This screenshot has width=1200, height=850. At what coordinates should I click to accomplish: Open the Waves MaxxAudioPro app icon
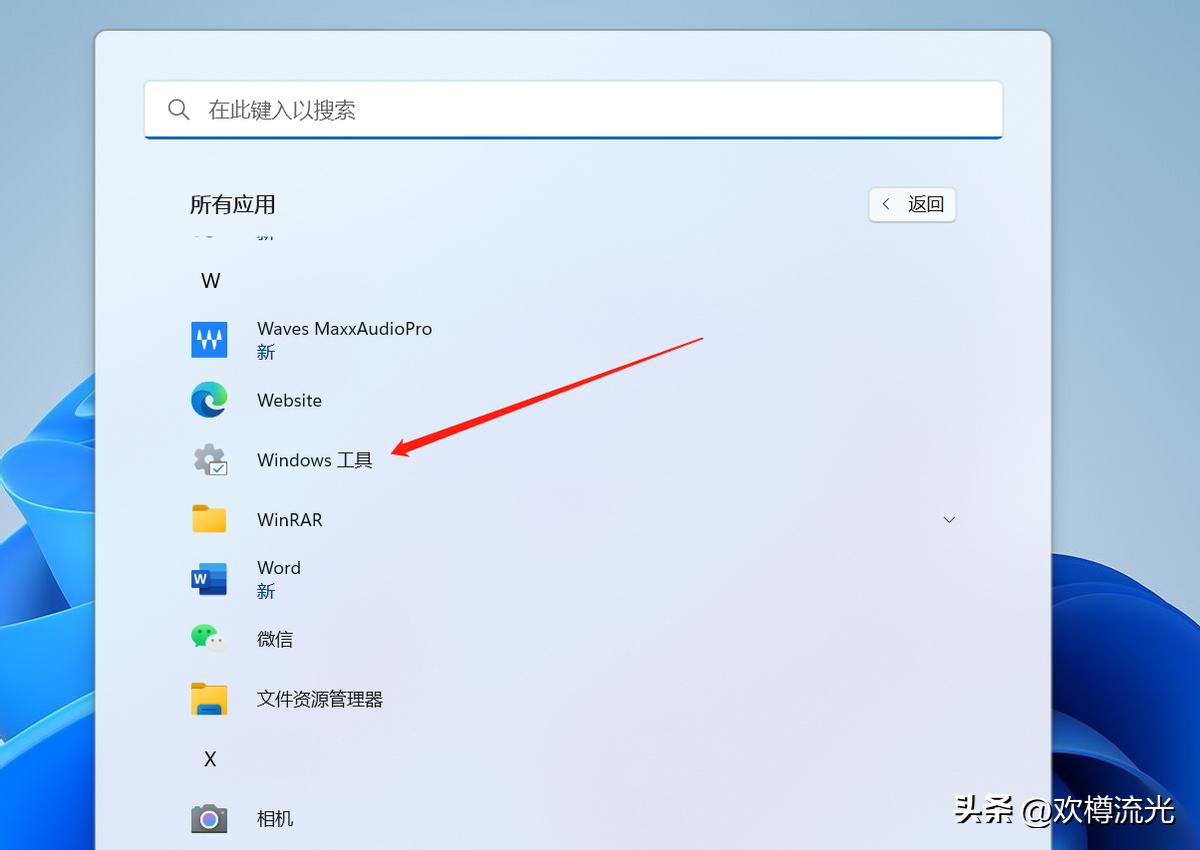tap(208, 339)
